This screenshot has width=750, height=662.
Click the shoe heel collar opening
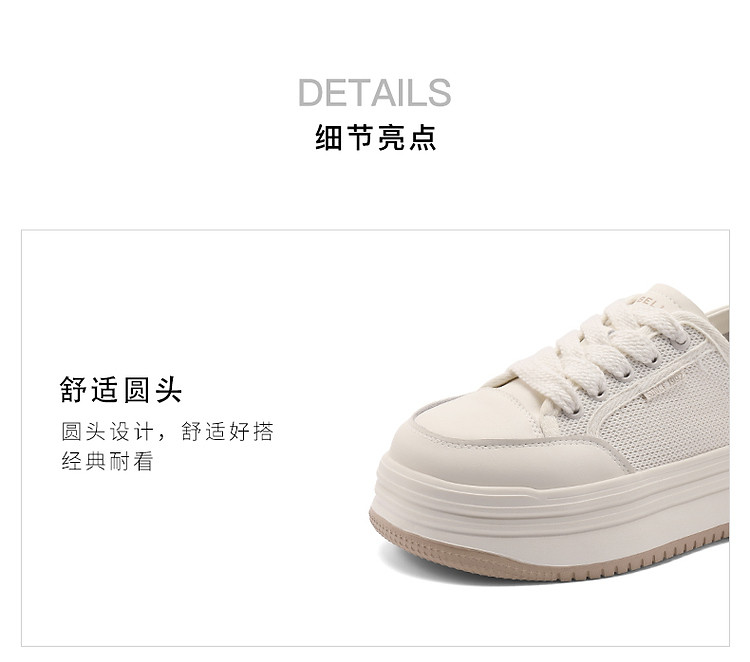718,317
